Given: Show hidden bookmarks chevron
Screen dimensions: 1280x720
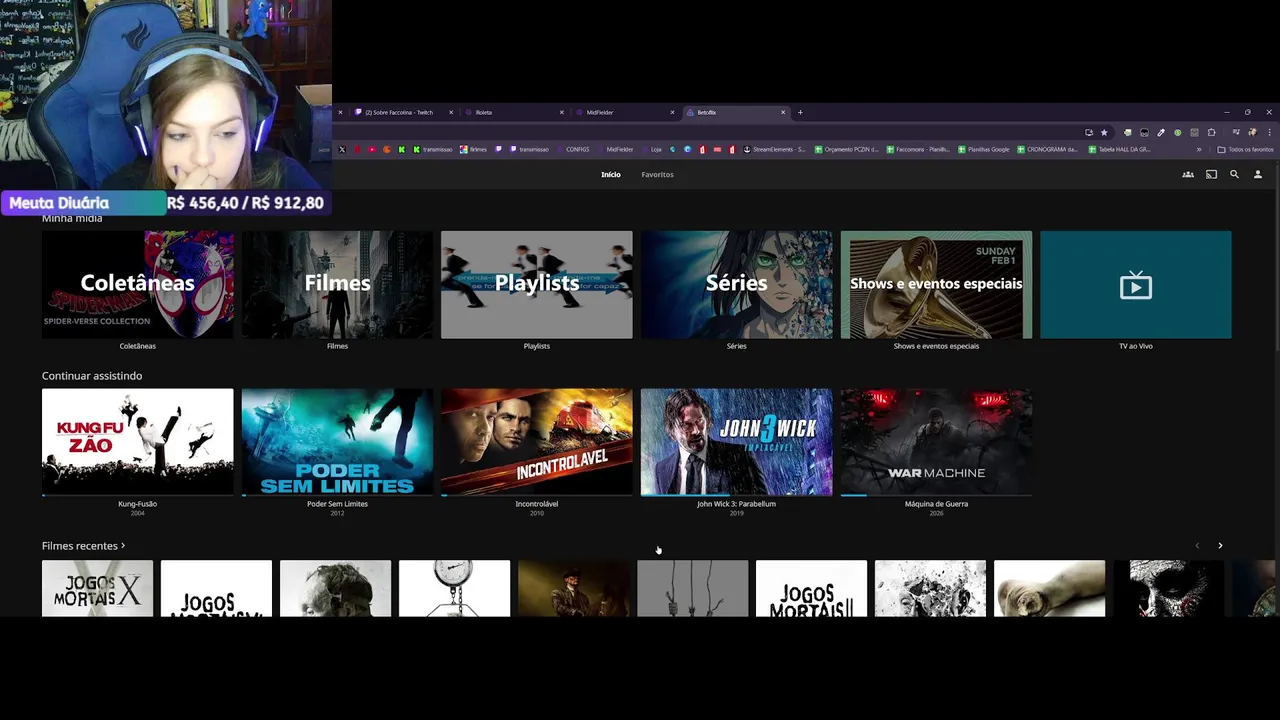Looking at the screenshot, I should 1199,149.
